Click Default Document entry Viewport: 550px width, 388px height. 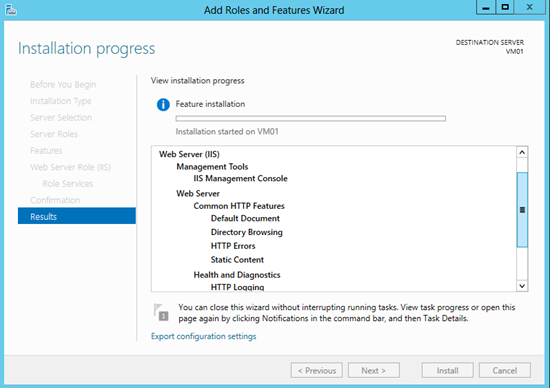245,219
